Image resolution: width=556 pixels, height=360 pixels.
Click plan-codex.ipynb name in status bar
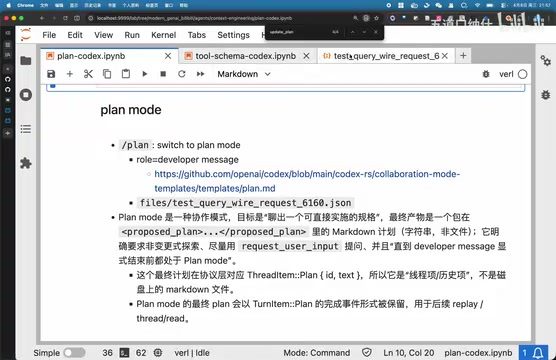click(x=478, y=353)
